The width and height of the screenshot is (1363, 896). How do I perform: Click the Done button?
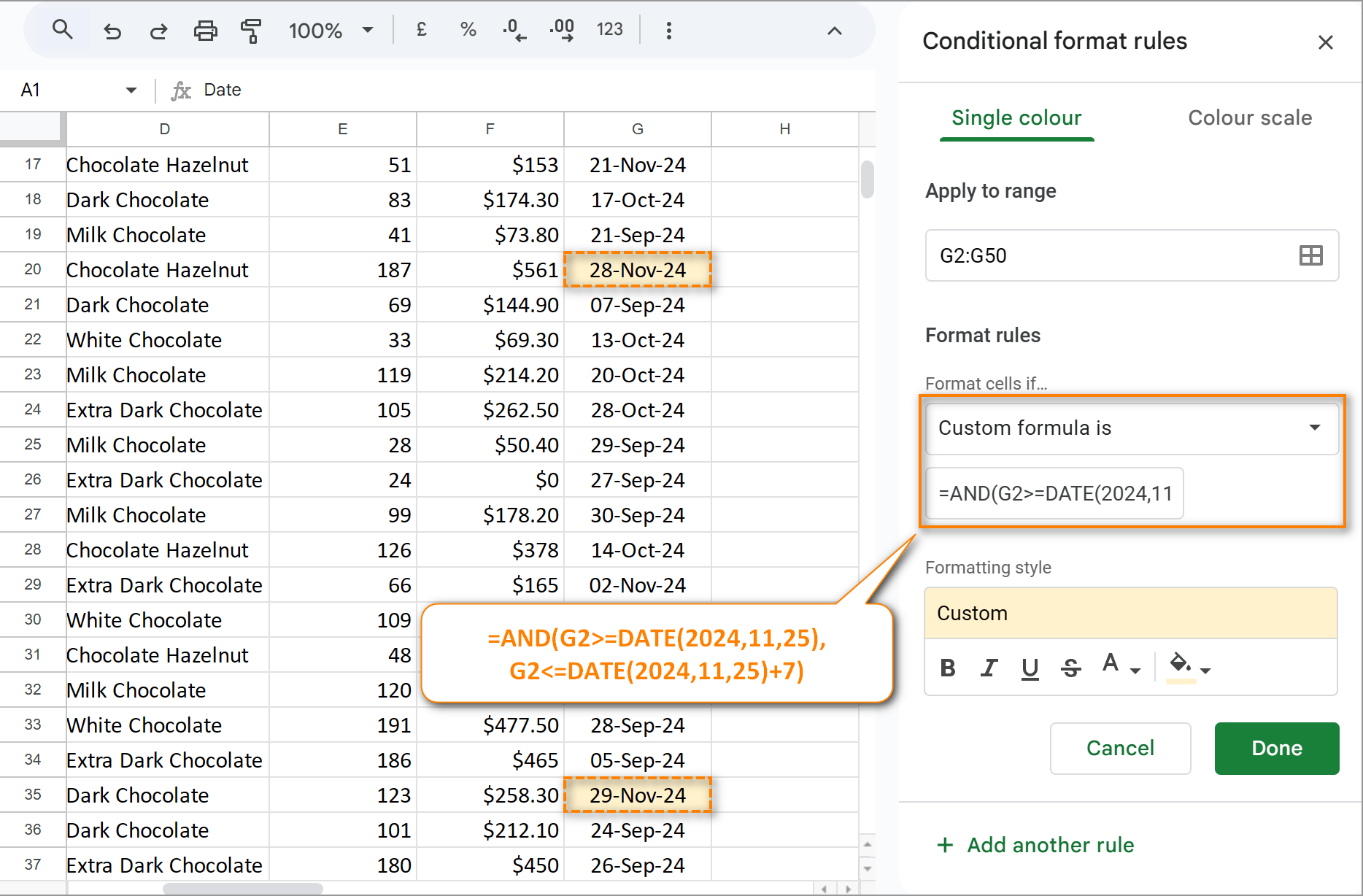[1277, 748]
